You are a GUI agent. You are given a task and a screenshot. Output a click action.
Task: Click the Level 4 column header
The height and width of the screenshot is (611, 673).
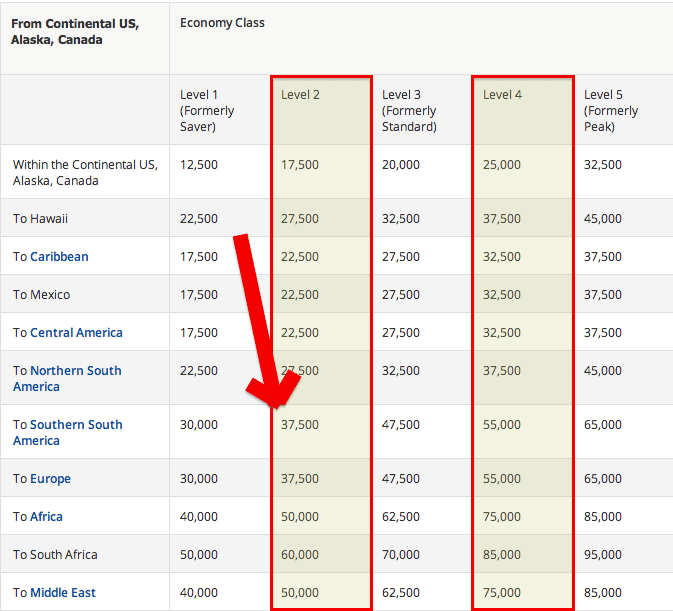pos(502,95)
